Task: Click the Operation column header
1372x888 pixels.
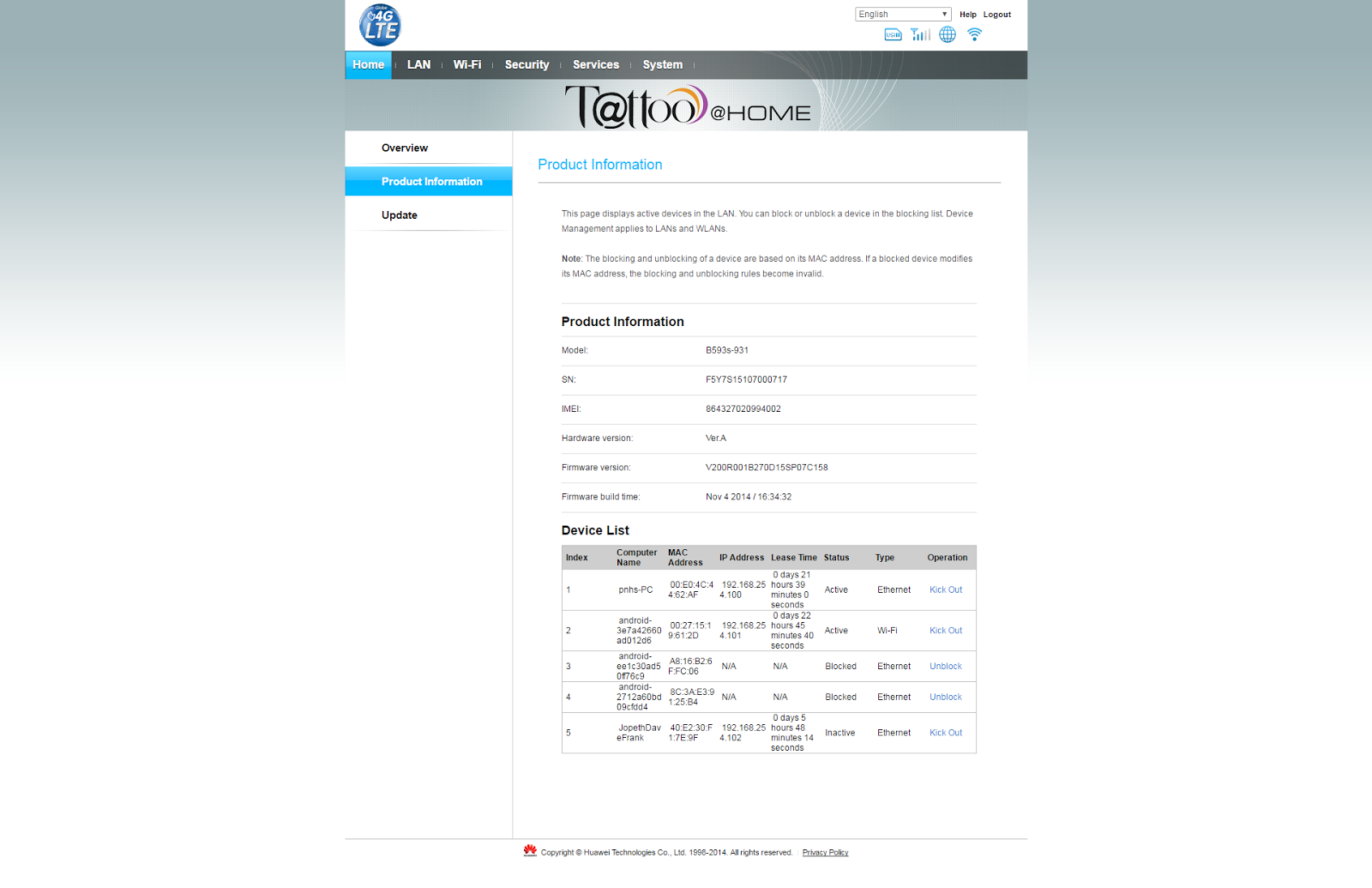Action: 948,558
